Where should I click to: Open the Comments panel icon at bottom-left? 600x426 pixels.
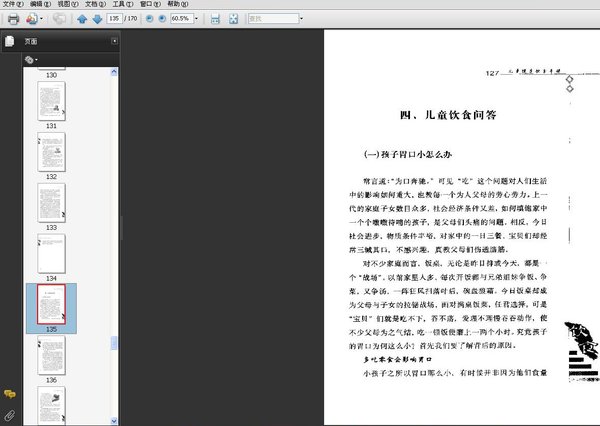(x=10, y=394)
